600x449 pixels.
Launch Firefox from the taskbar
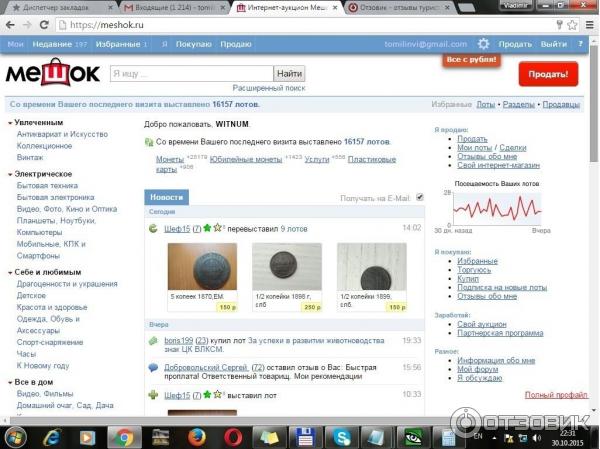pyautogui.click(x=197, y=436)
